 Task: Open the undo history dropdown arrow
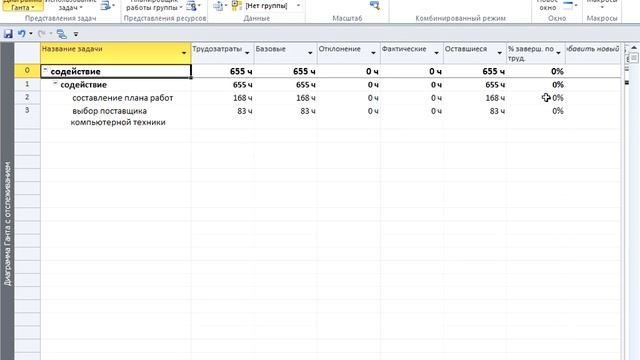[31, 34]
